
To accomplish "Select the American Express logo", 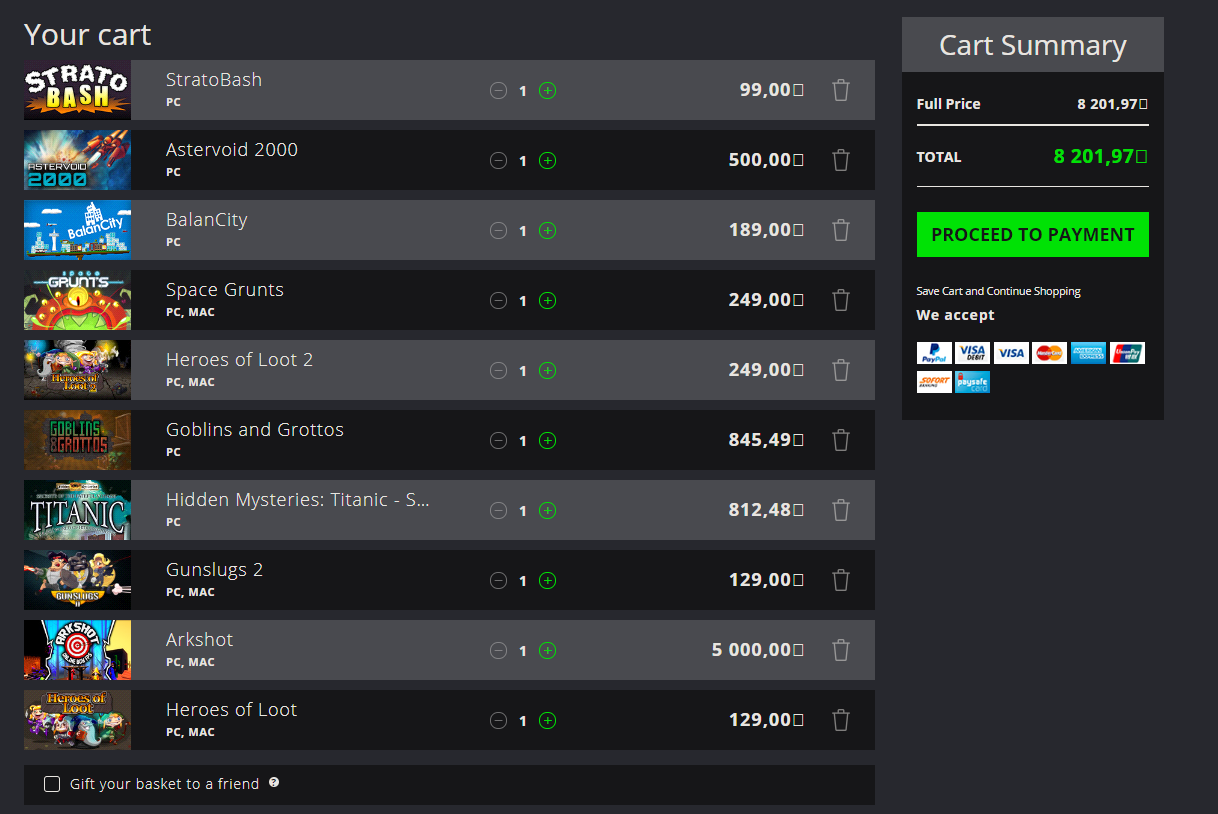I will [1088, 353].
